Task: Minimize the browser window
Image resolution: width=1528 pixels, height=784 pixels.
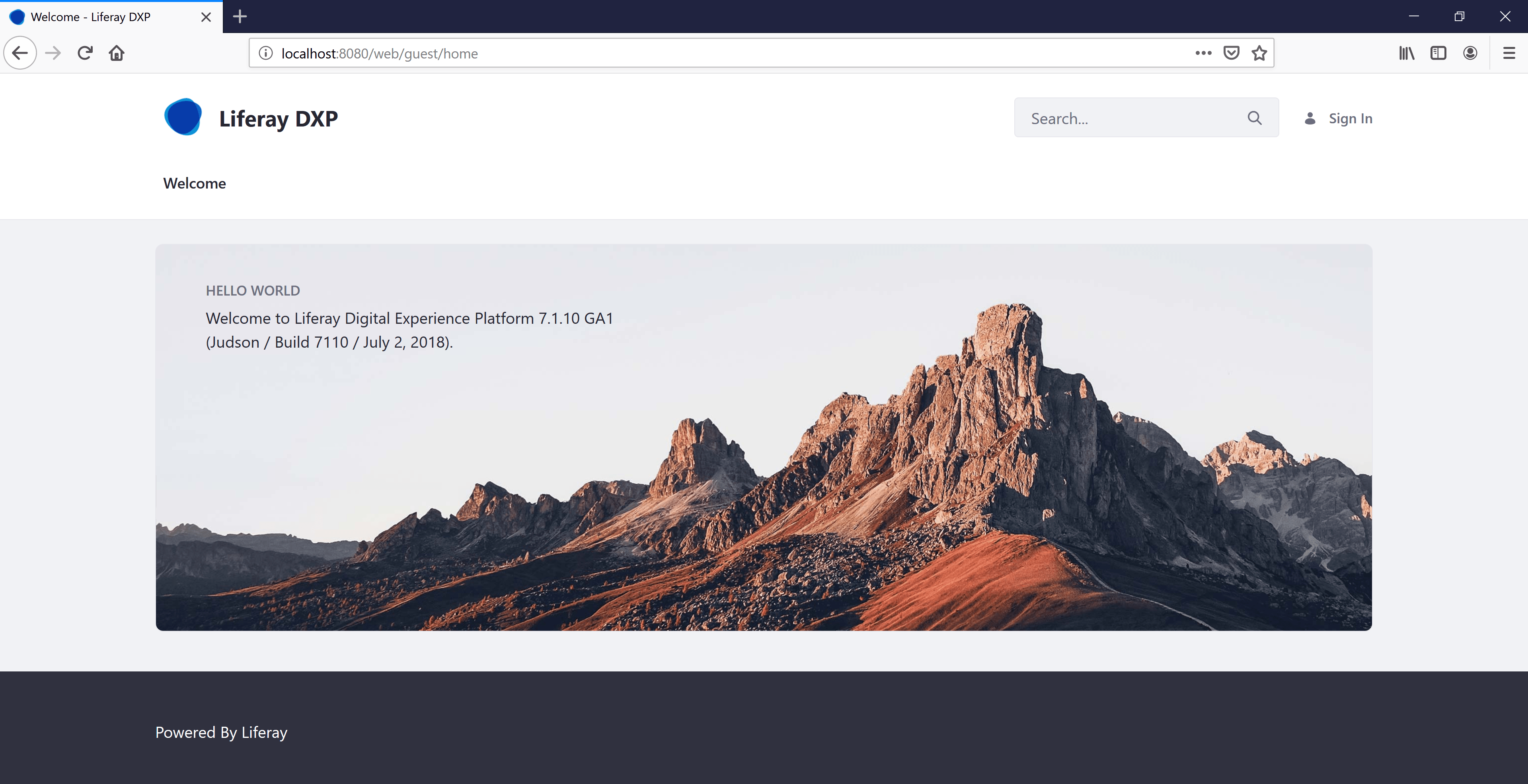Action: 1414,17
